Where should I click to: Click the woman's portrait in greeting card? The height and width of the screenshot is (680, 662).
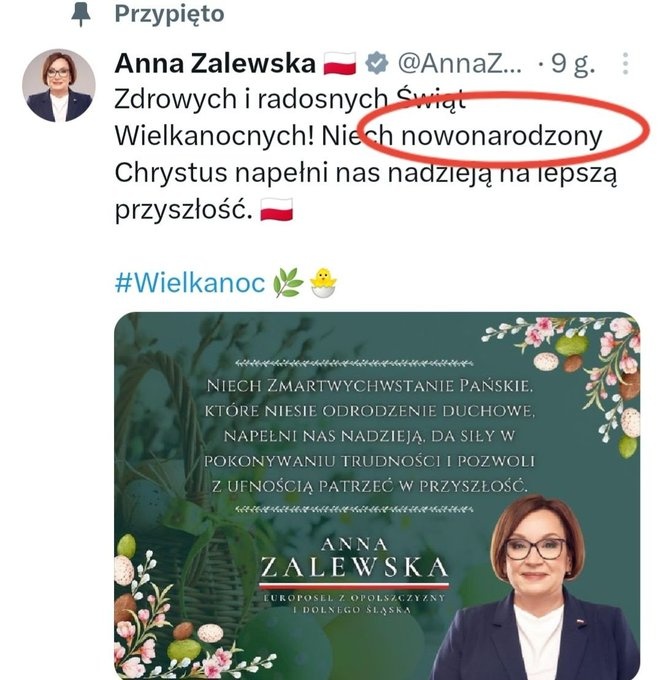(x=538, y=587)
